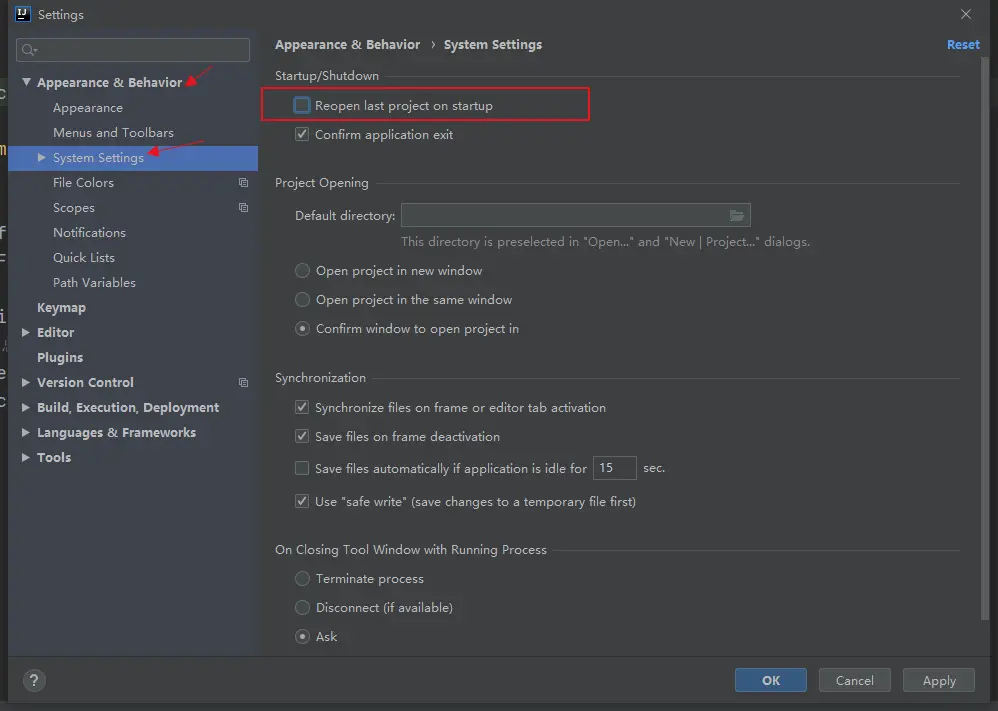The height and width of the screenshot is (711, 998).
Task: Open Editor settings category
Action: (55, 332)
